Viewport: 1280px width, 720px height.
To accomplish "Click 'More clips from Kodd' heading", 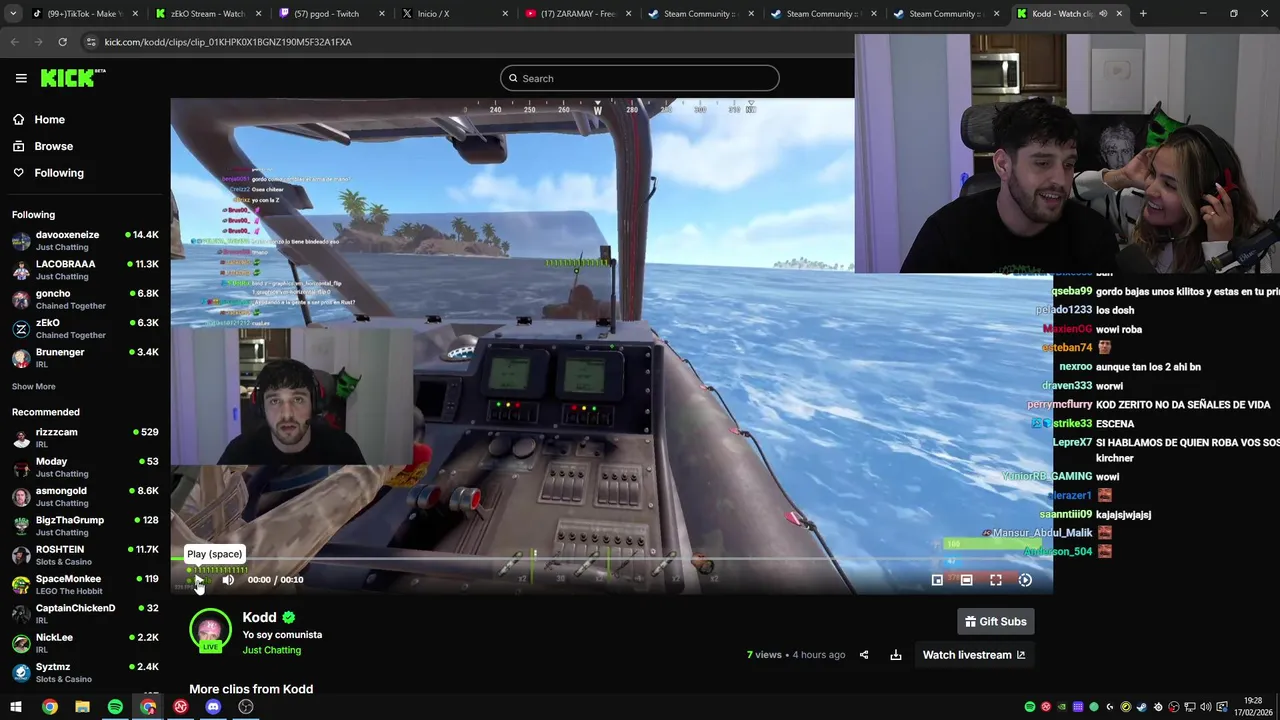I will tap(251, 689).
